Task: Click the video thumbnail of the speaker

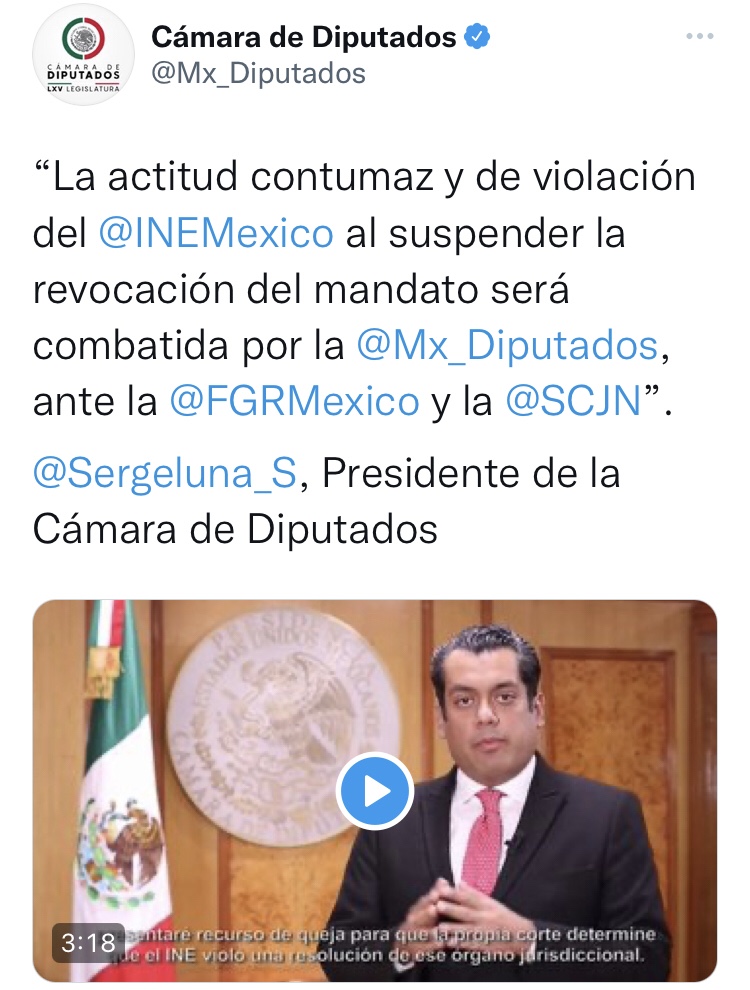Action: pyautogui.click(x=374, y=790)
